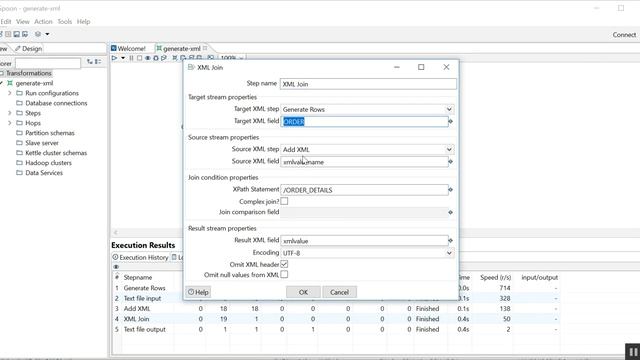The height and width of the screenshot is (360, 640).
Task: Insert variable icon beside Target XML field
Action: (x=451, y=122)
